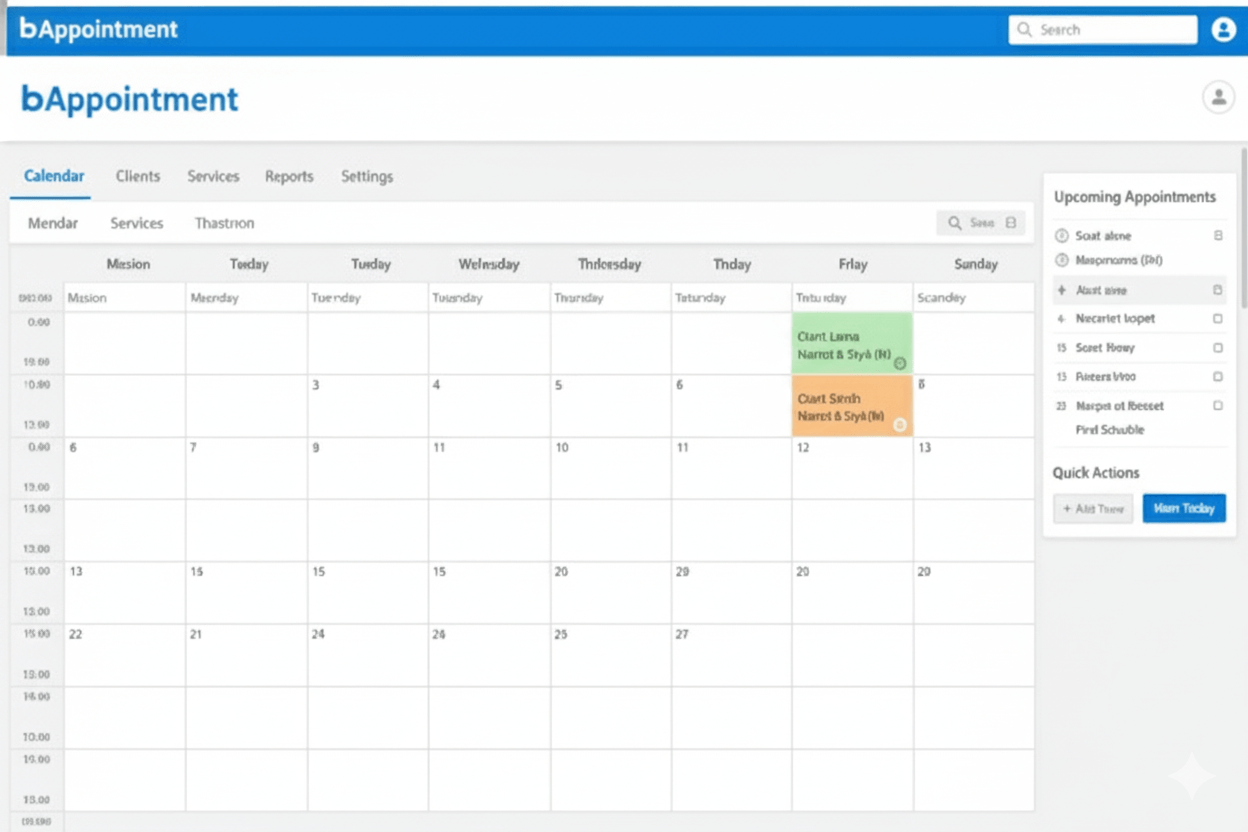Open the Reports tab
This screenshot has width=1248, height=832.
[289, 176]
